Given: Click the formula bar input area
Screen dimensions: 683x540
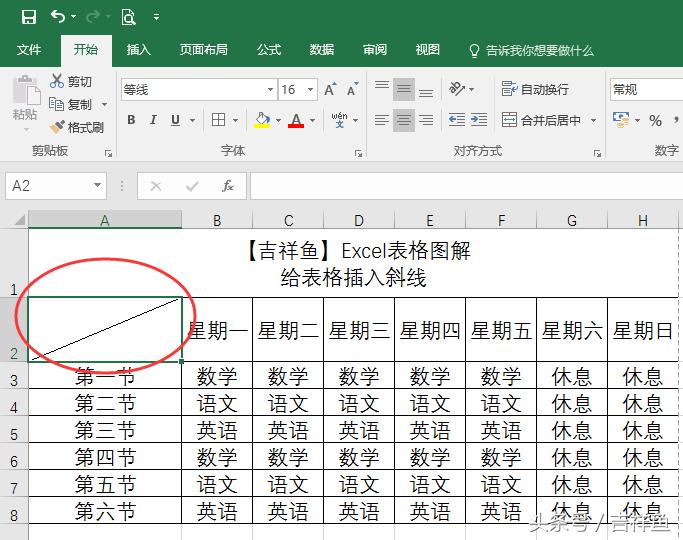Looking at the screenshot, I should coord(466,186).
